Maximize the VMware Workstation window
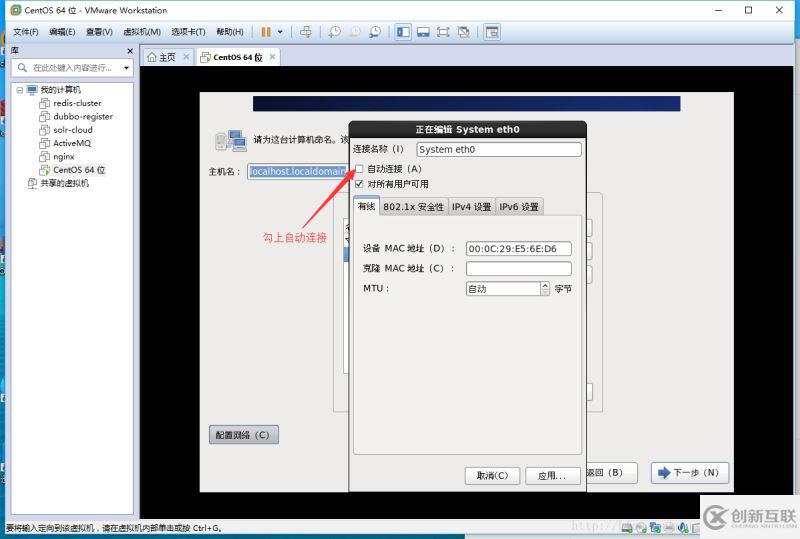800x539 pixels. click(748, 10)
